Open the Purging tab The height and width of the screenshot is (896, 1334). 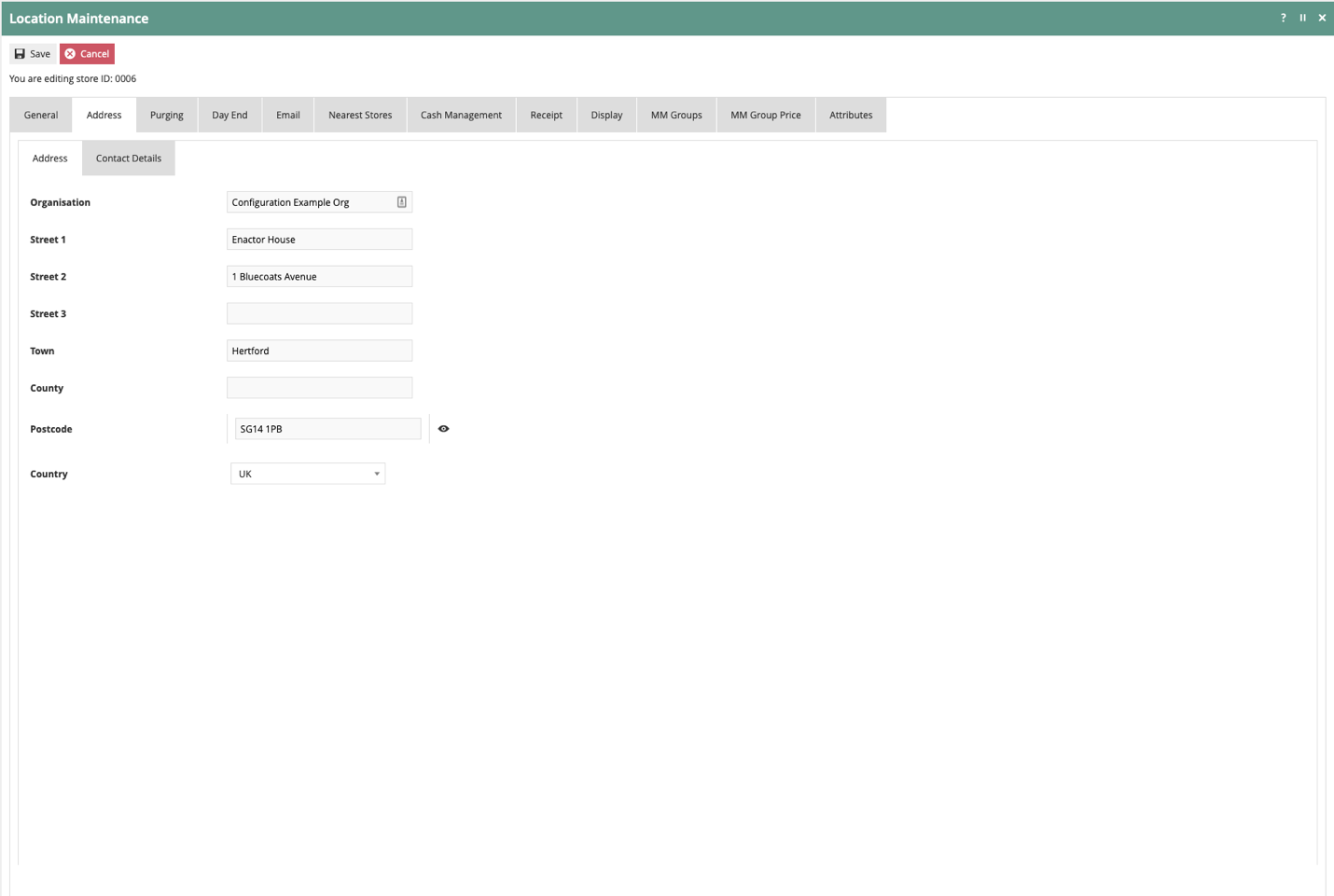[167, 115]
